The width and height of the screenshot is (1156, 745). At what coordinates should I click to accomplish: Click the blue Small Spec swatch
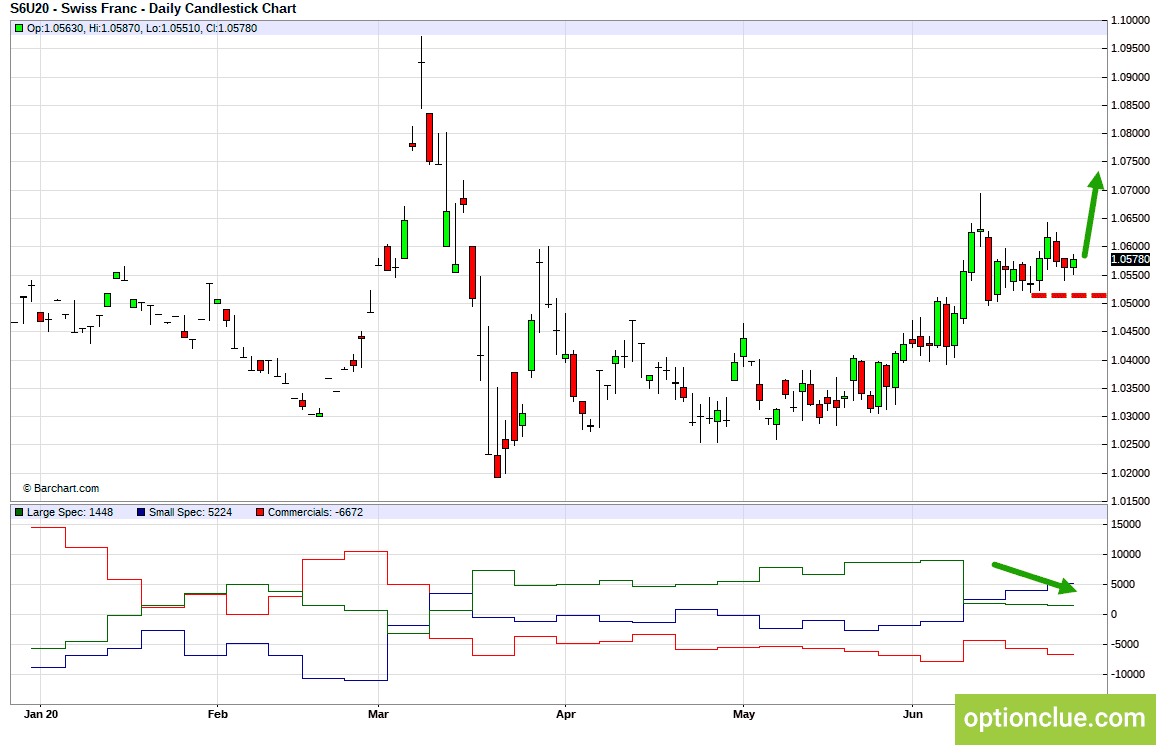141,512
